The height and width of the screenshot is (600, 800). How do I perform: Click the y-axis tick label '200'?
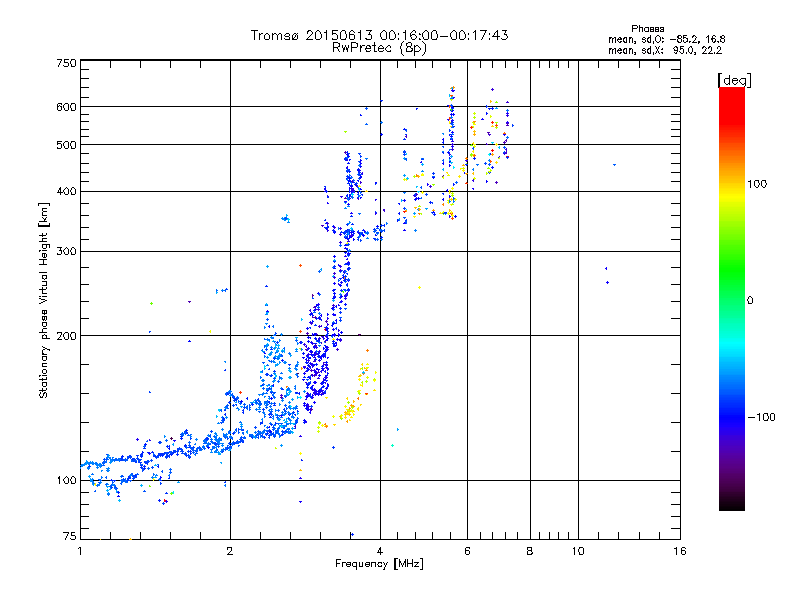[x=66, y=336]
